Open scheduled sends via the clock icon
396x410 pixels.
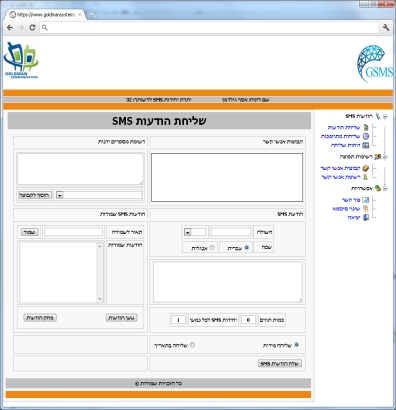(366, 136)
